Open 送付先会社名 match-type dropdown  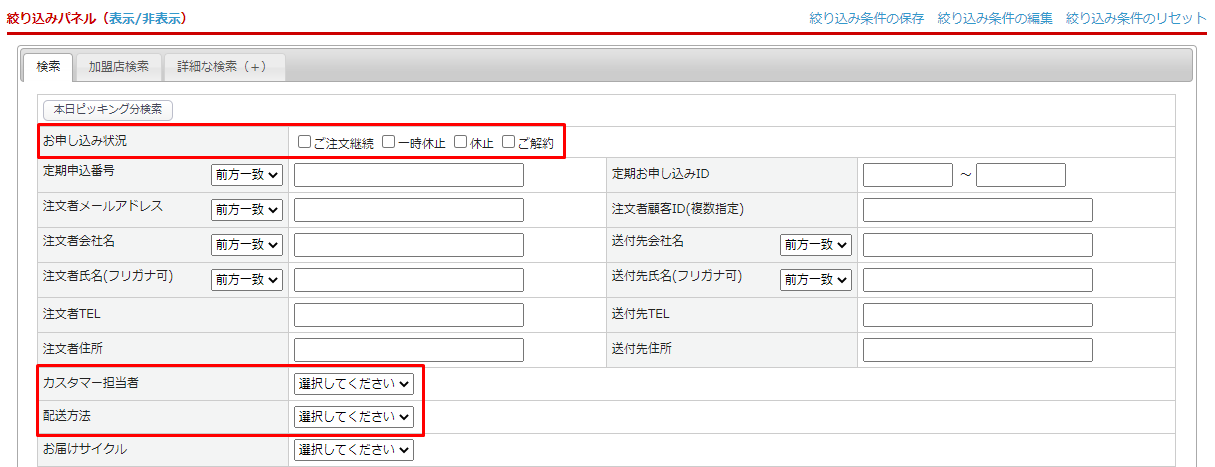[x=816, y=245]
